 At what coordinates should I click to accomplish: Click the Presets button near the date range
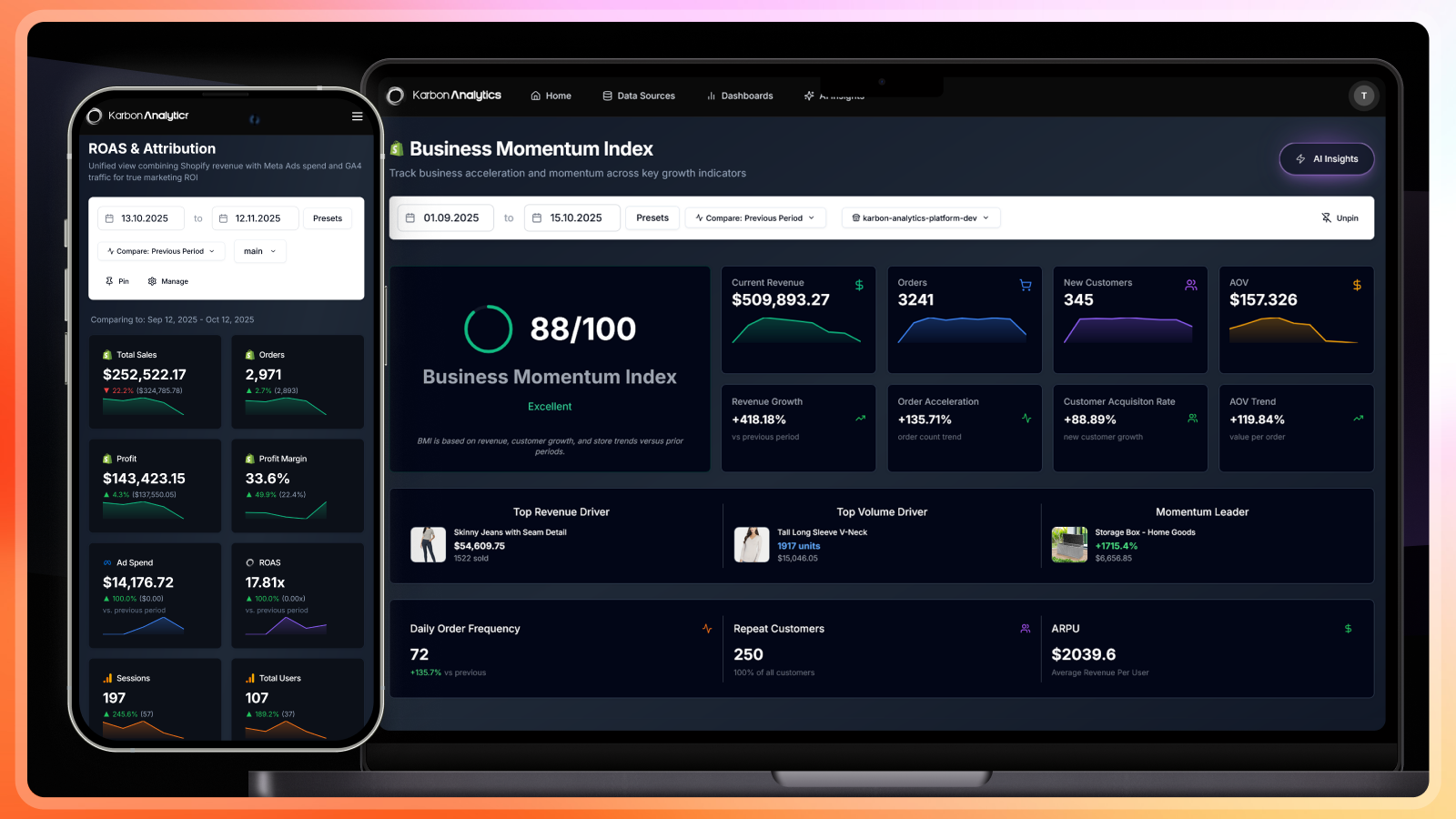652,217
